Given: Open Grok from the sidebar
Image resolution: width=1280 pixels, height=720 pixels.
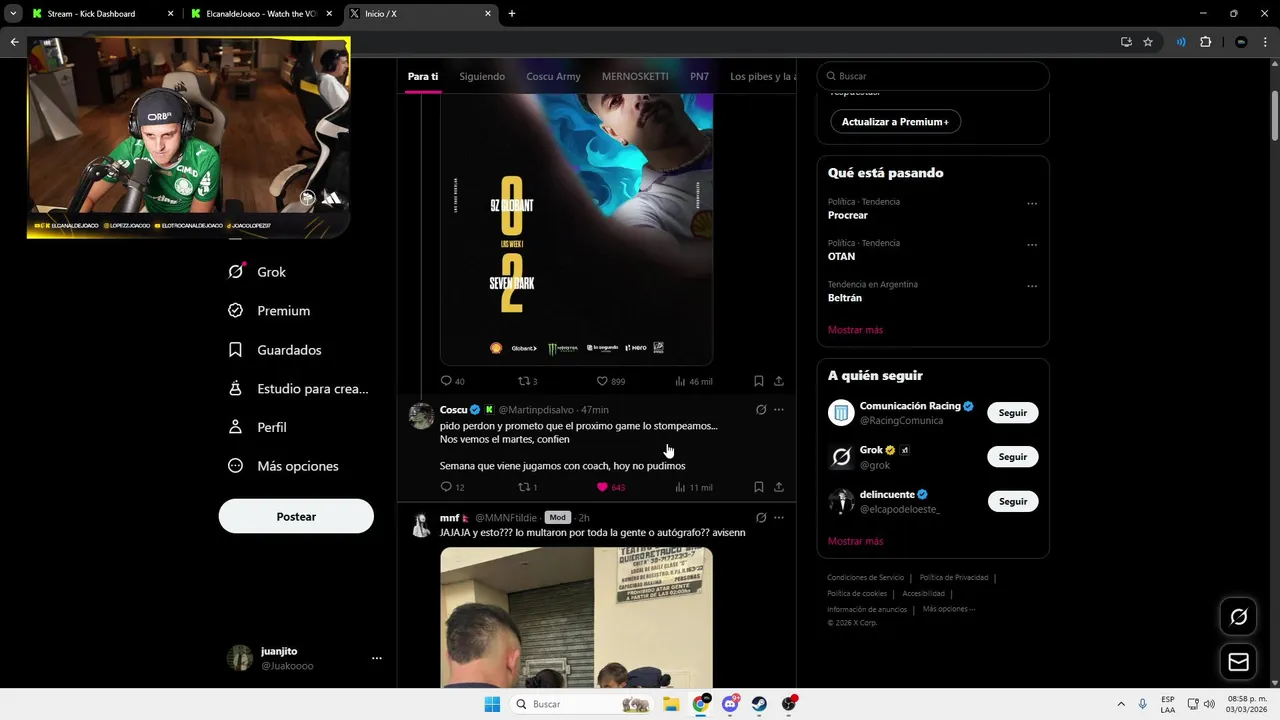Looking at the screenshot, I should [x=257, y=272].
